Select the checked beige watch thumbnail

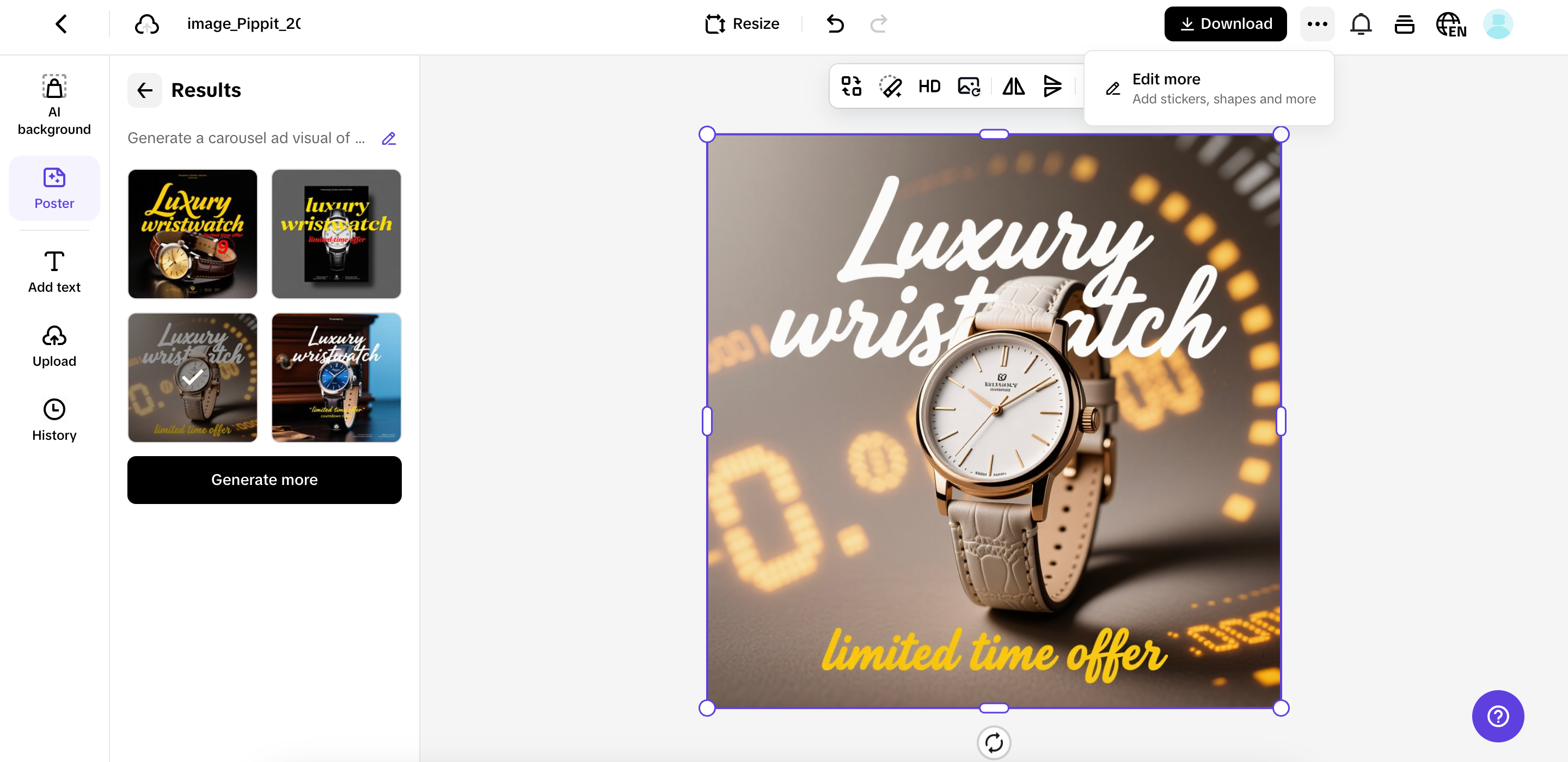192,377
